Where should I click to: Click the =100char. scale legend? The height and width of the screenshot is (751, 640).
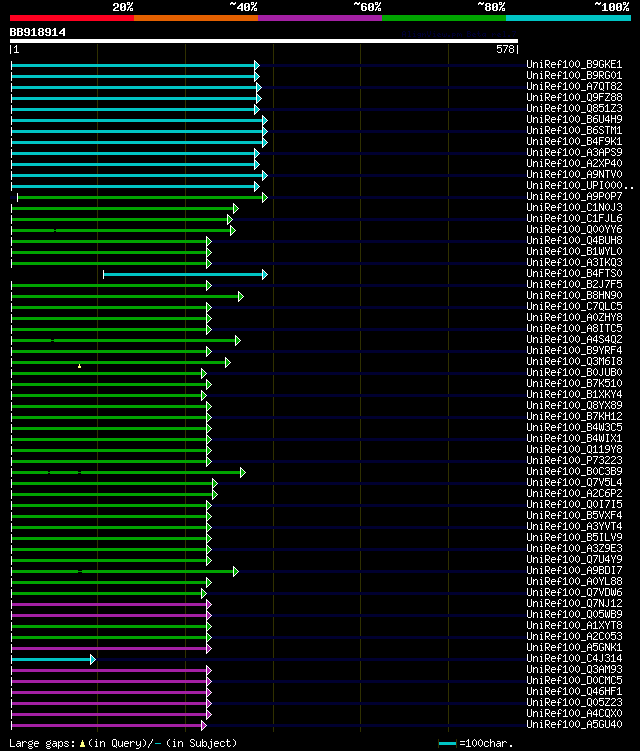[x=476, y=743]
